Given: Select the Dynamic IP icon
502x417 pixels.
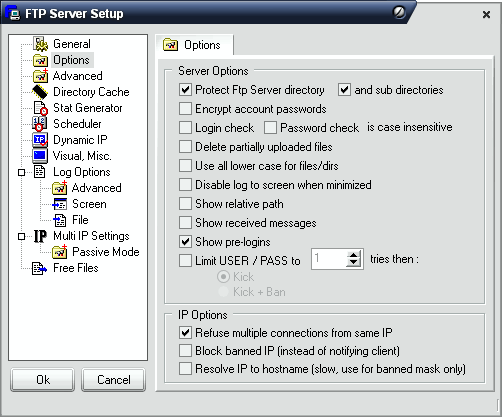Looking at the screenshot, I should coord(40,140).
